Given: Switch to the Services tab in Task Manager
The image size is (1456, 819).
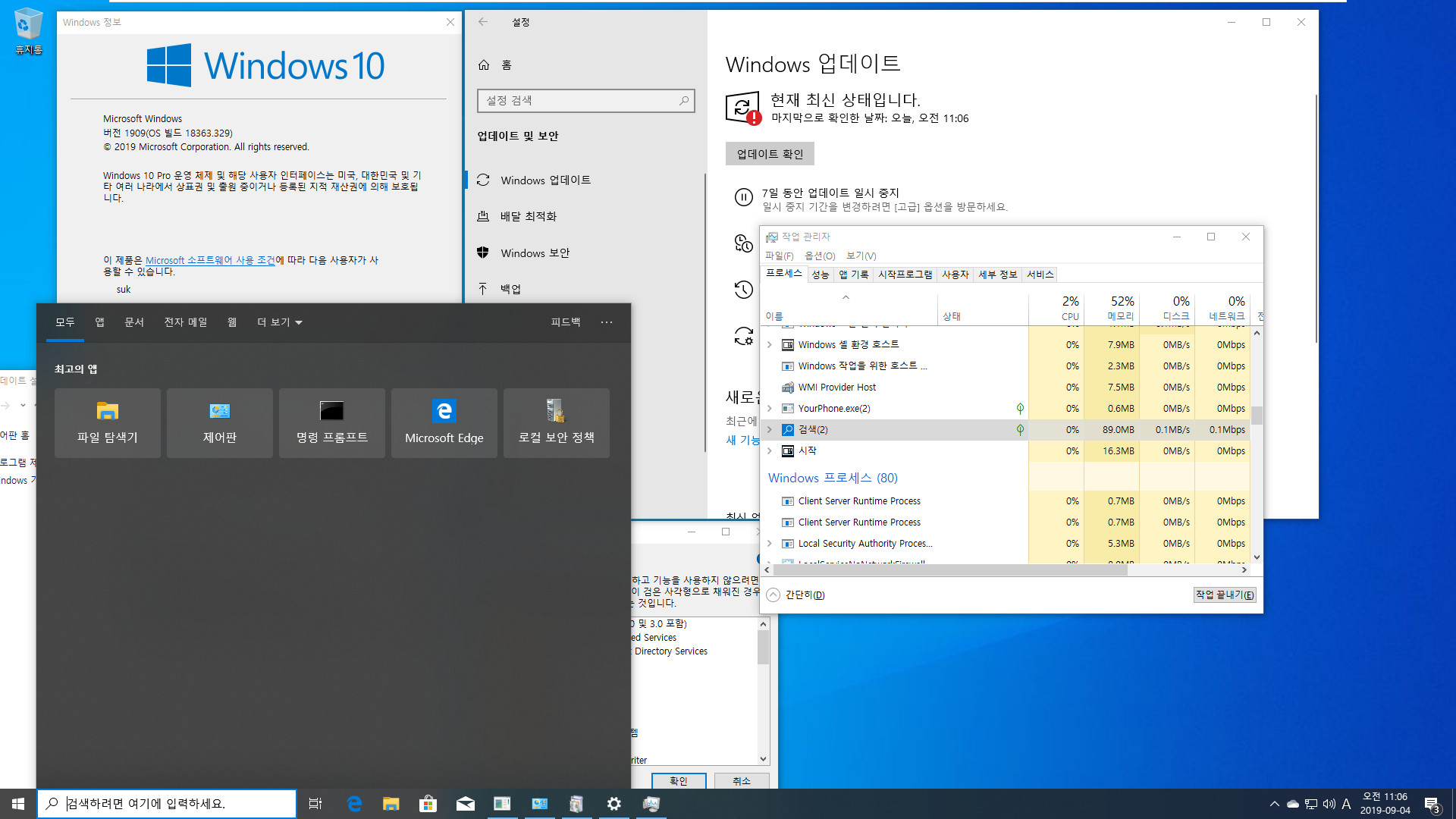Looking at the screenshot, I should coord(1040,275).
